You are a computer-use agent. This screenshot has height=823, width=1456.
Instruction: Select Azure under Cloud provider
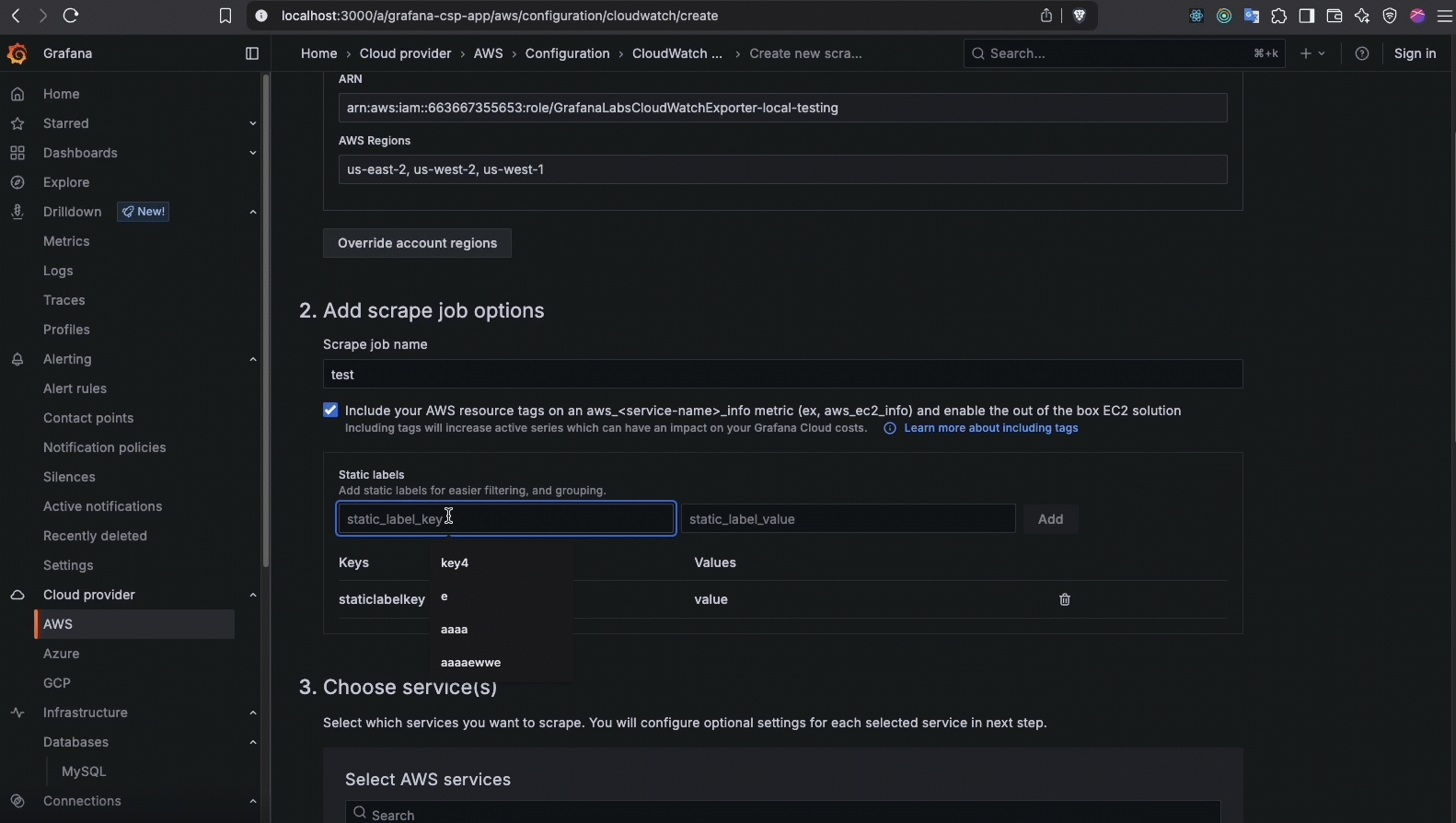(x=62, y=654)
